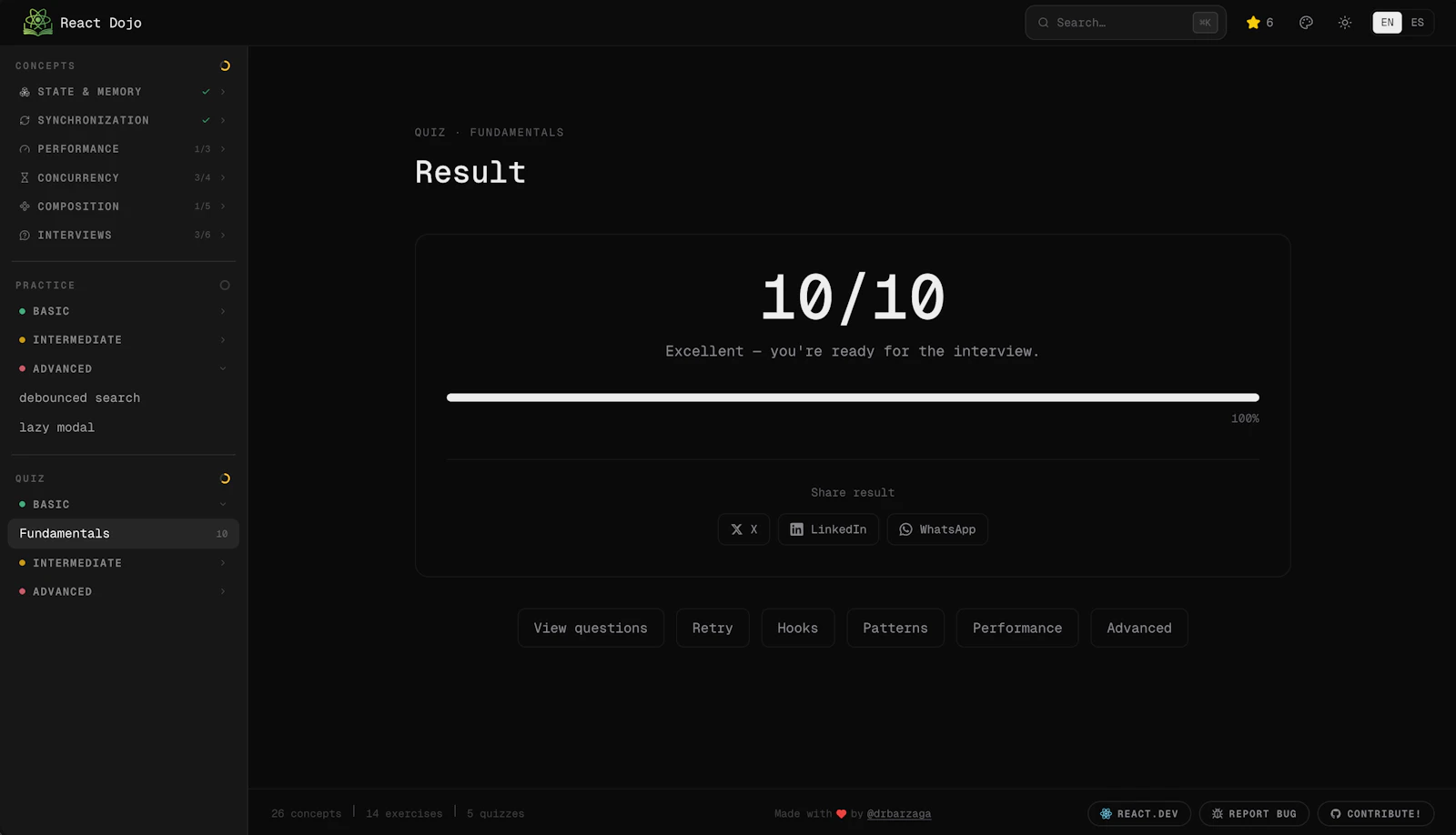The height and width of the screenshot is (835, 1456).
Task: Open Performance concepts section
Action: coord(78,149)
